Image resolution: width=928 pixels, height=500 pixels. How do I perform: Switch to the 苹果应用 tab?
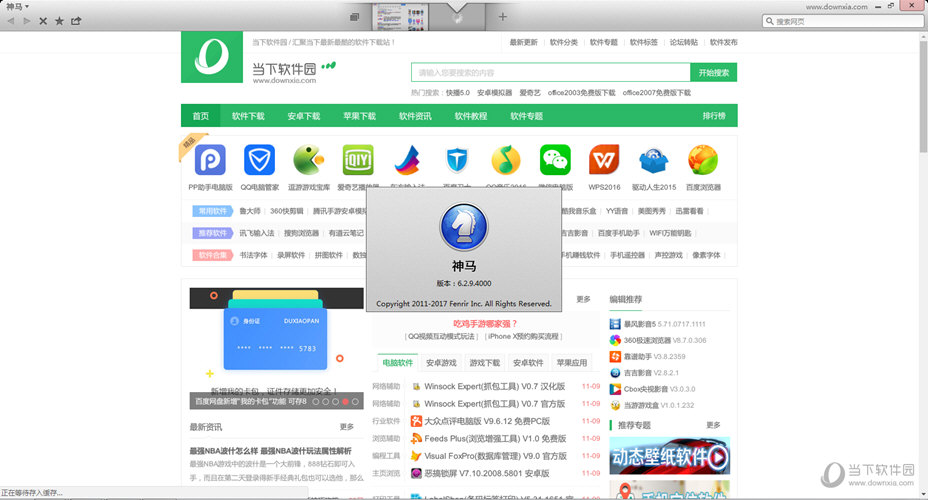pyautogui.click(x=572, y=363)
